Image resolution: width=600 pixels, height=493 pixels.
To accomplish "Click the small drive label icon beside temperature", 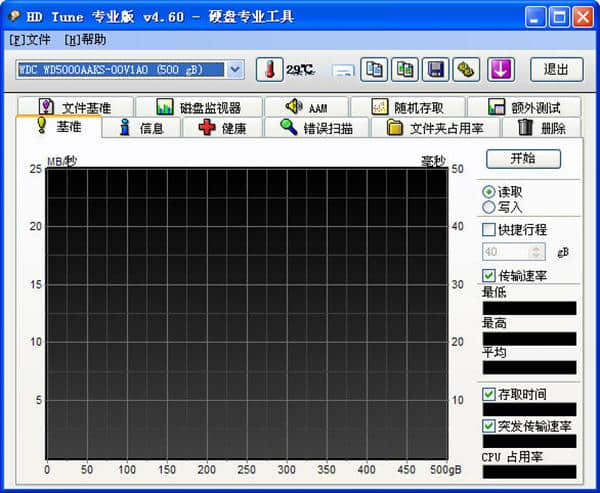I will pos(344,70).
